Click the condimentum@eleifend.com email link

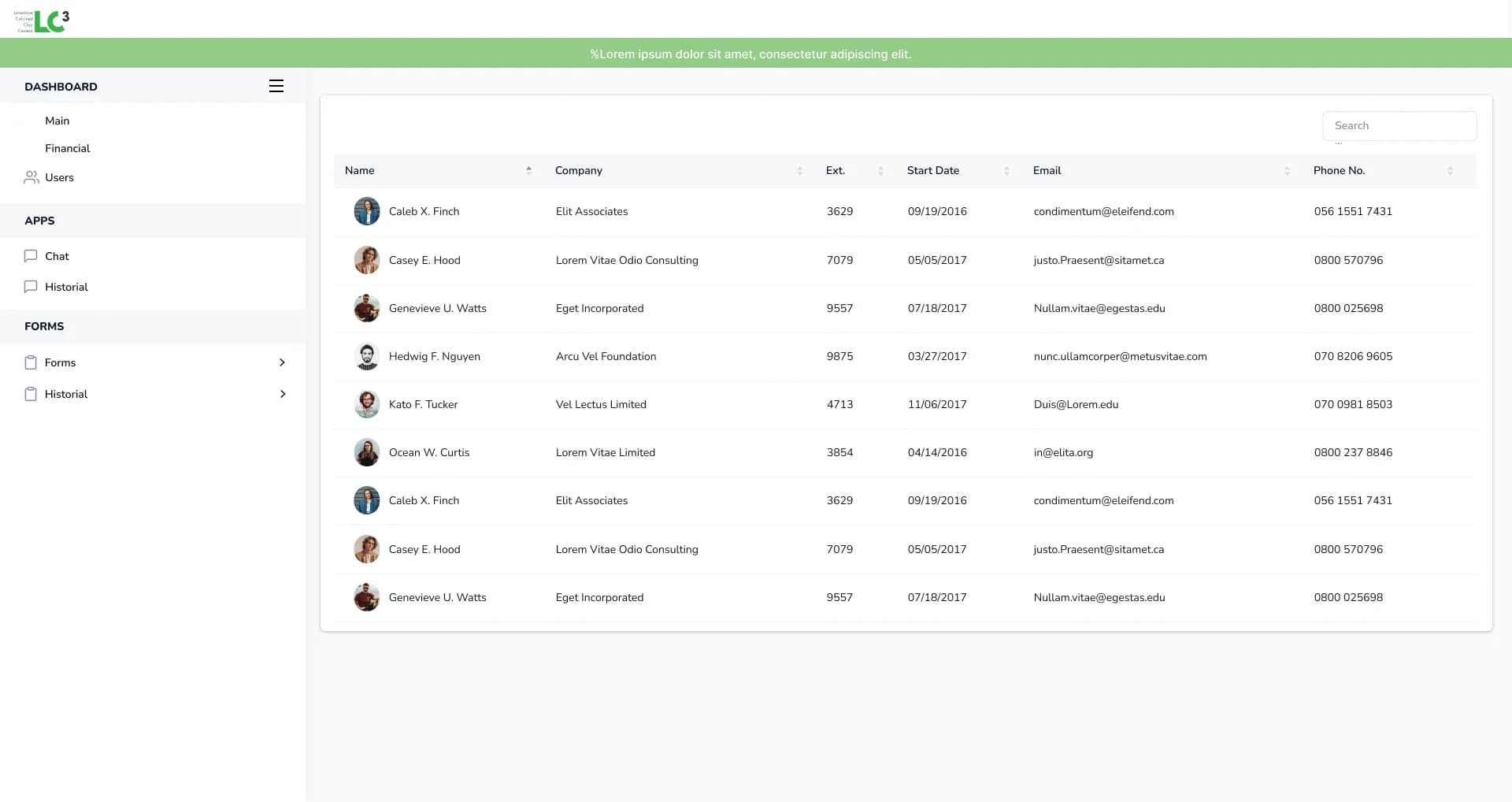1104,211
